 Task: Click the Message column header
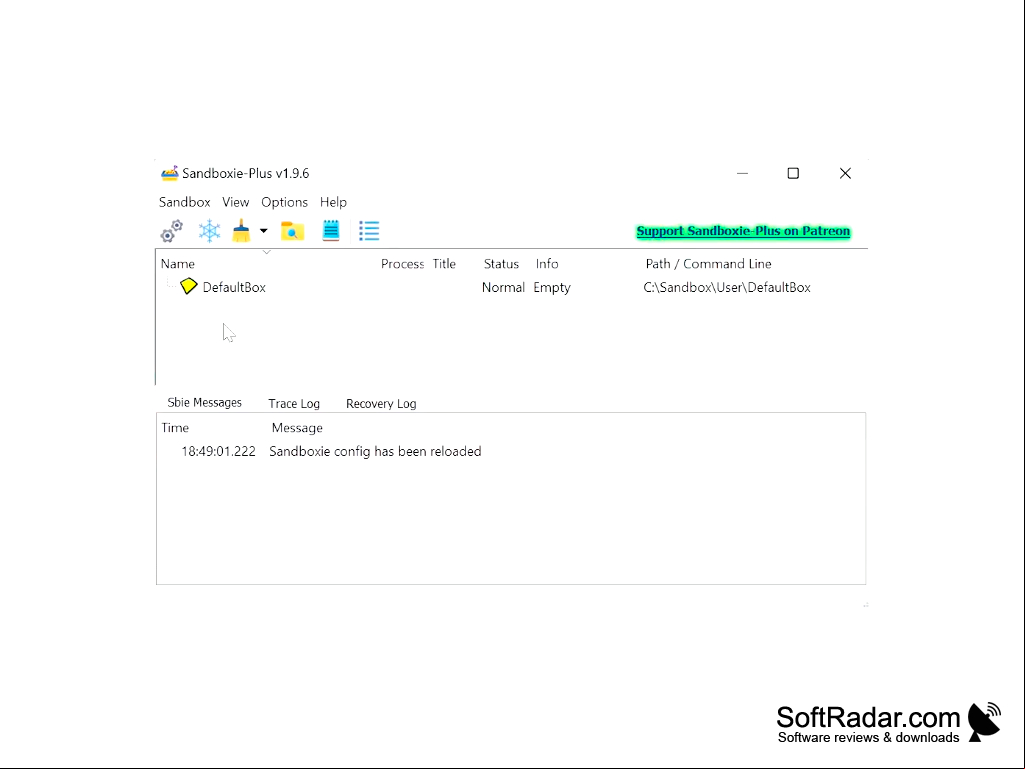[297, 428]
